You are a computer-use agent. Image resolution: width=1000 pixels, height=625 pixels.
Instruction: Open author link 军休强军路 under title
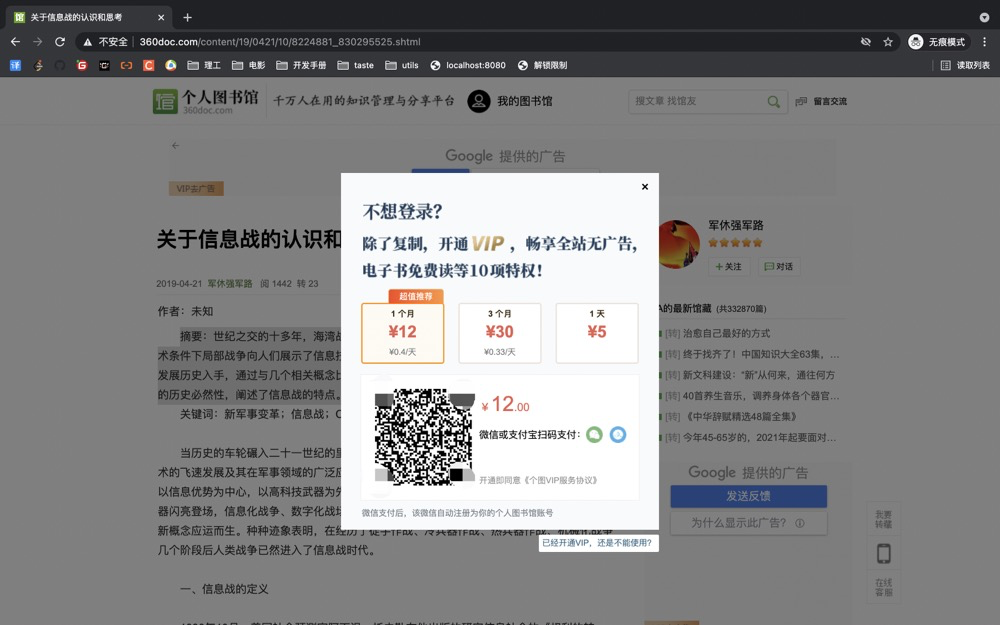[230, 283]
